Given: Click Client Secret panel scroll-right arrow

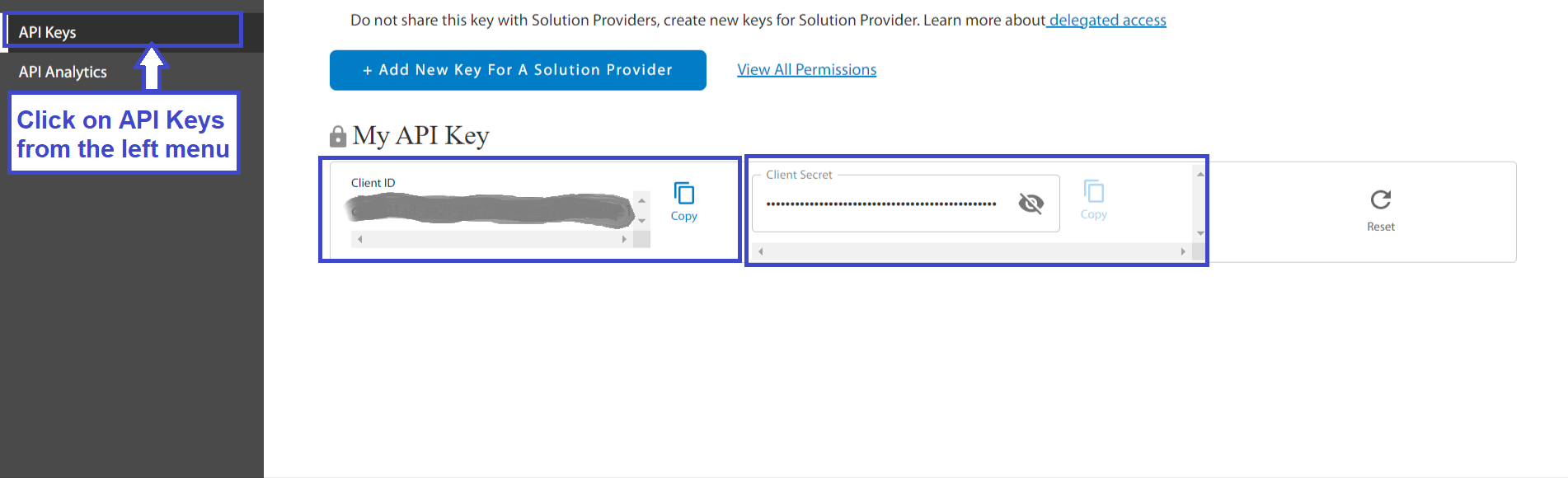Looking at the screenshot, I should coord(1183,251).
